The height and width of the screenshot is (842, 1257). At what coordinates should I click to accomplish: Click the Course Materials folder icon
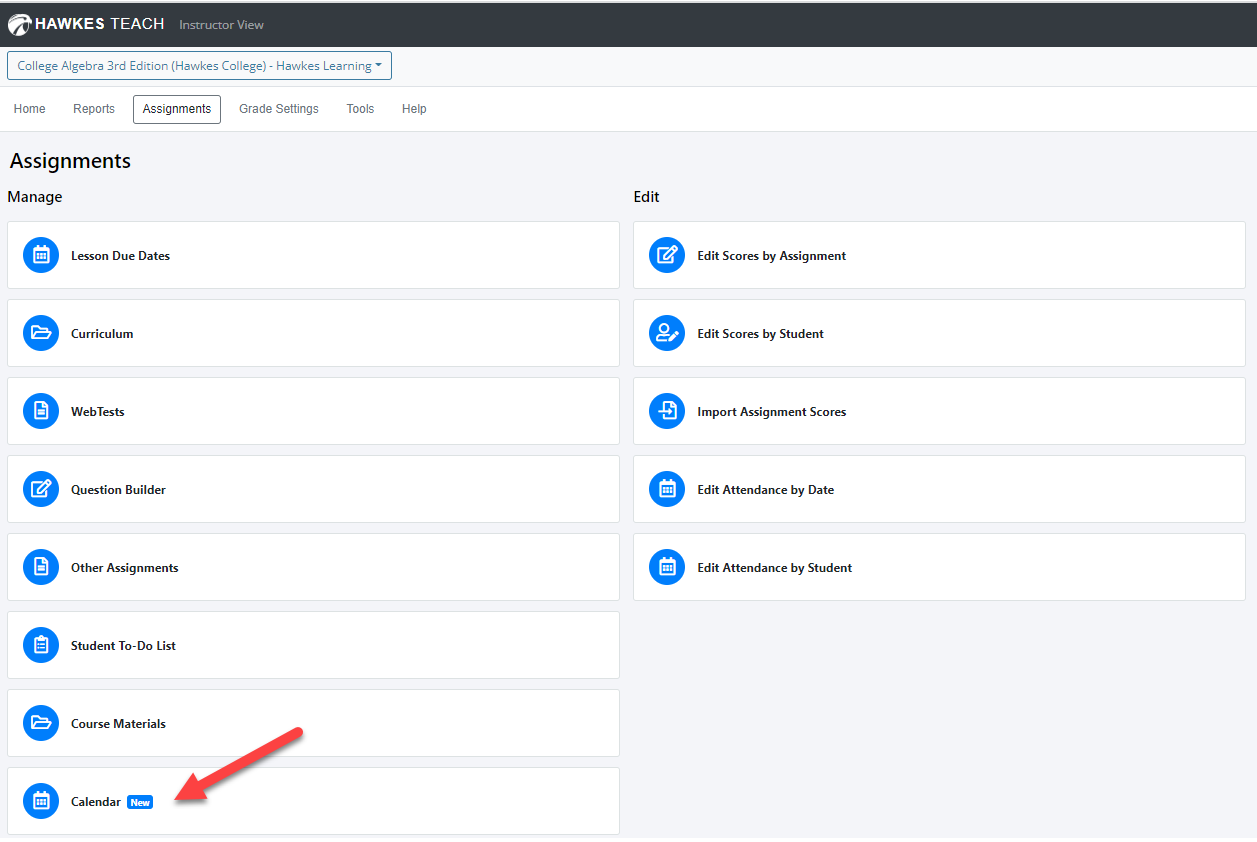pos(41,724)
